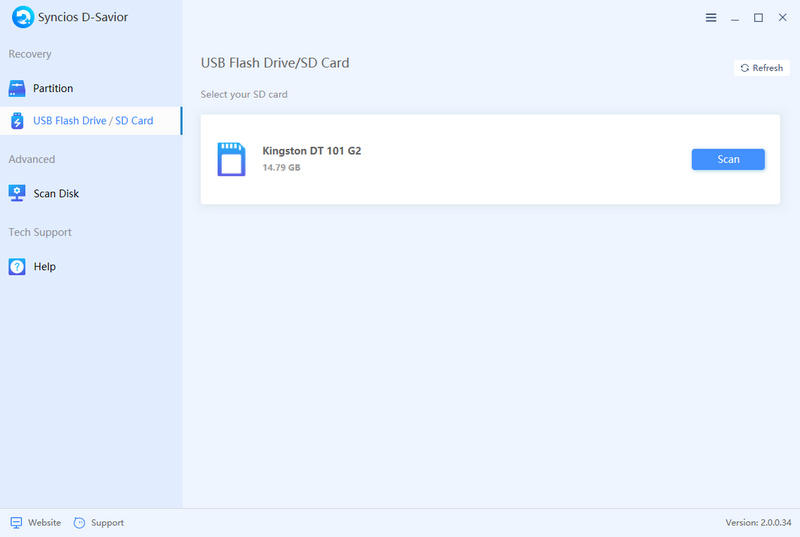
Task: Select the USB Flash Drive / SD Card label
Action: pyautogui.click(x=93, y=121)
